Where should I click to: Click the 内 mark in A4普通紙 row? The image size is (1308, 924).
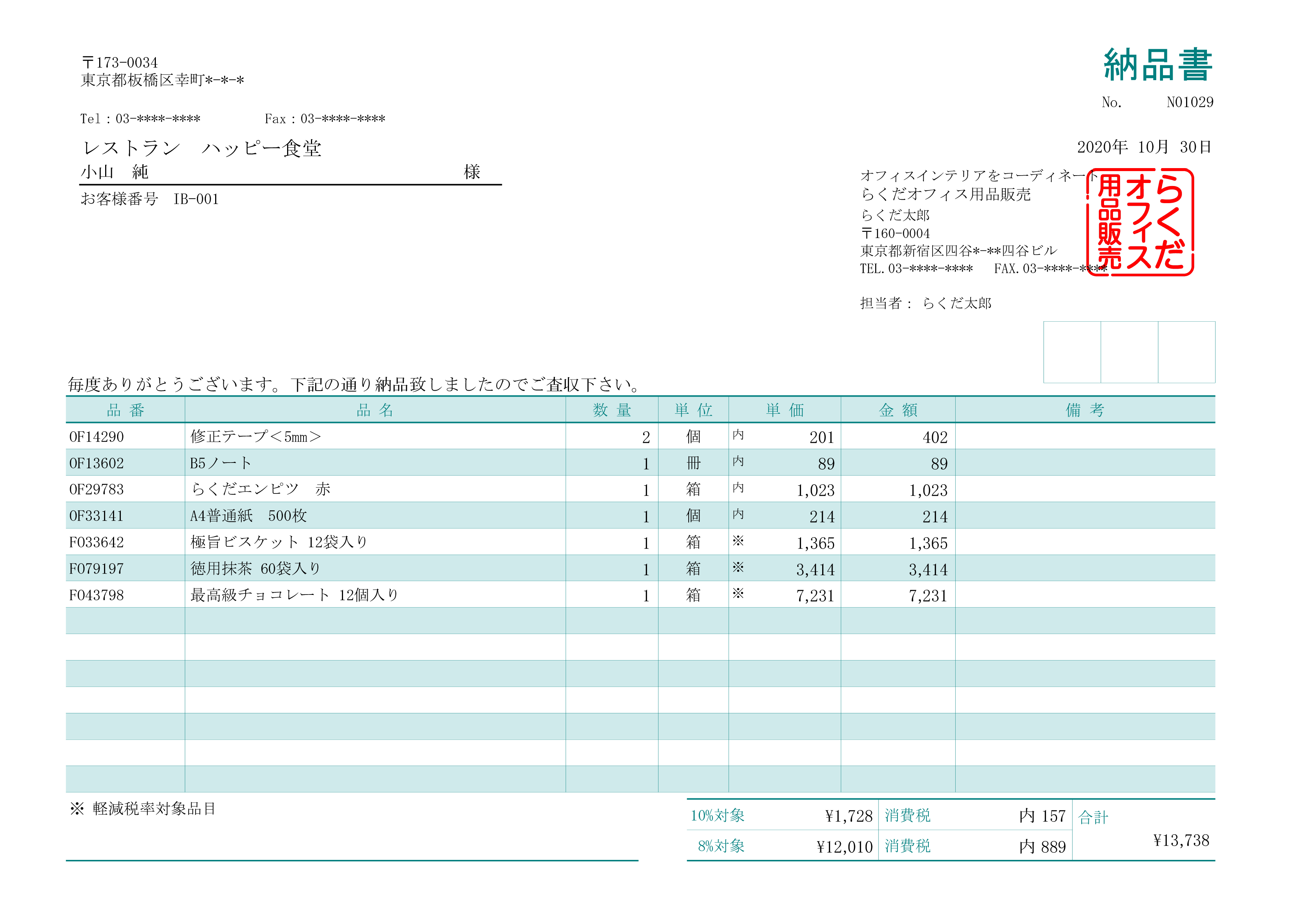click(x=738, y=514)
